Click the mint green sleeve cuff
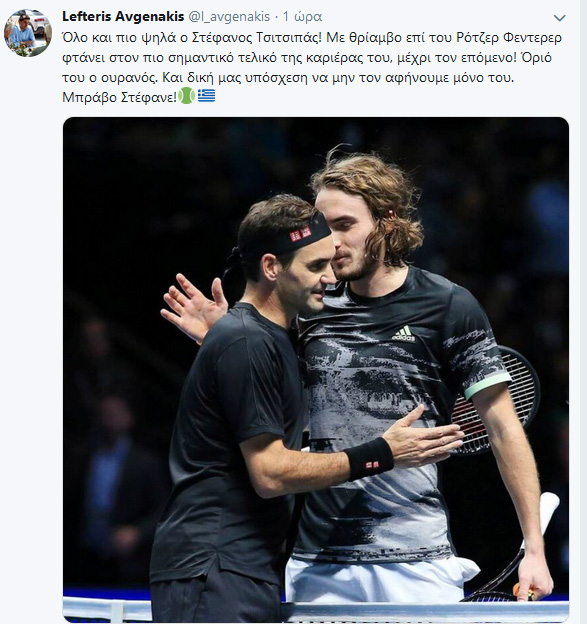This screenshot has width=587, height=624. tap(487, 386)
